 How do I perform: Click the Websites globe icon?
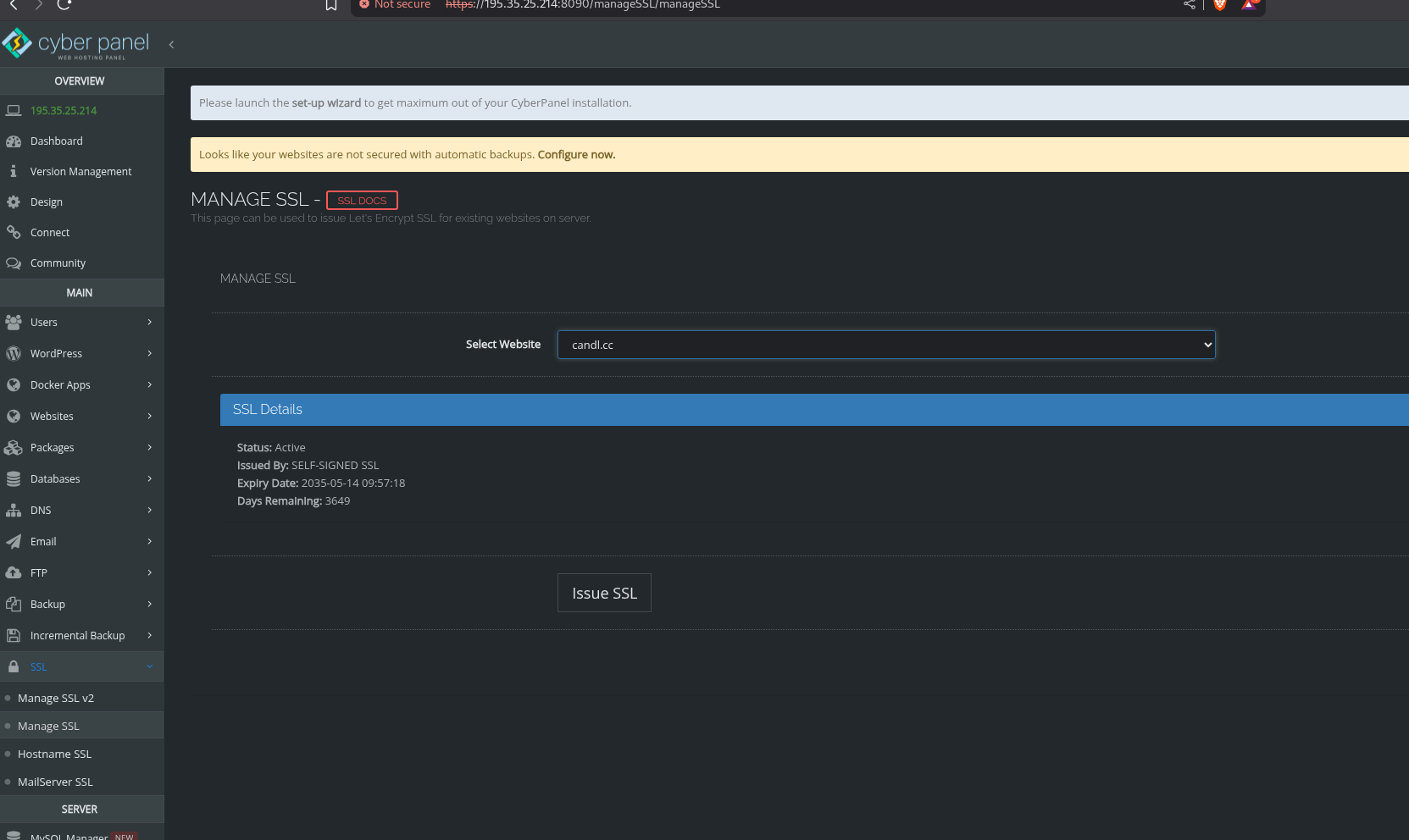[x=14, y=416]
